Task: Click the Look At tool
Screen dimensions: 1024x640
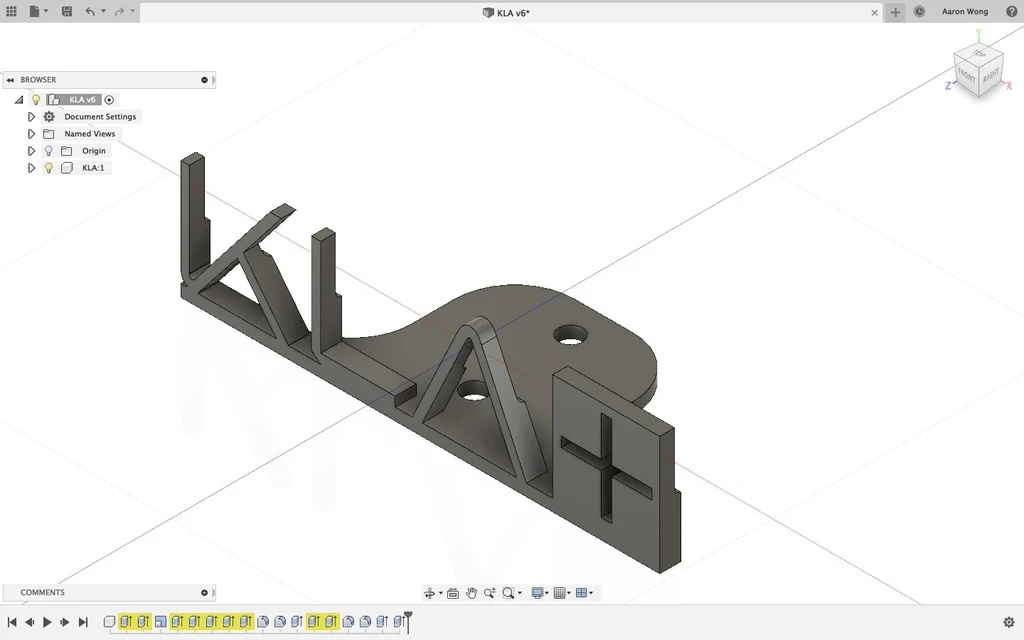Action: pyautogui.click(x=453, y=593)
